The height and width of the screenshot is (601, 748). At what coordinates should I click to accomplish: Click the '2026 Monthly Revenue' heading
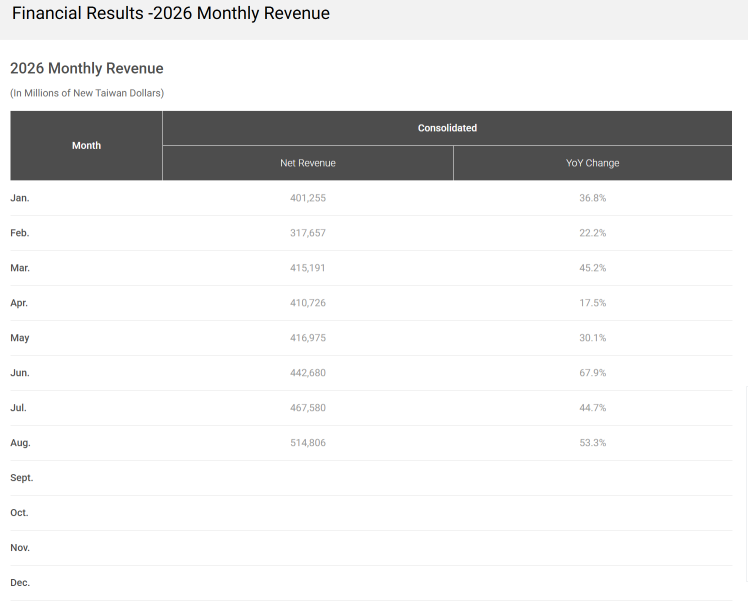point(87,68)
